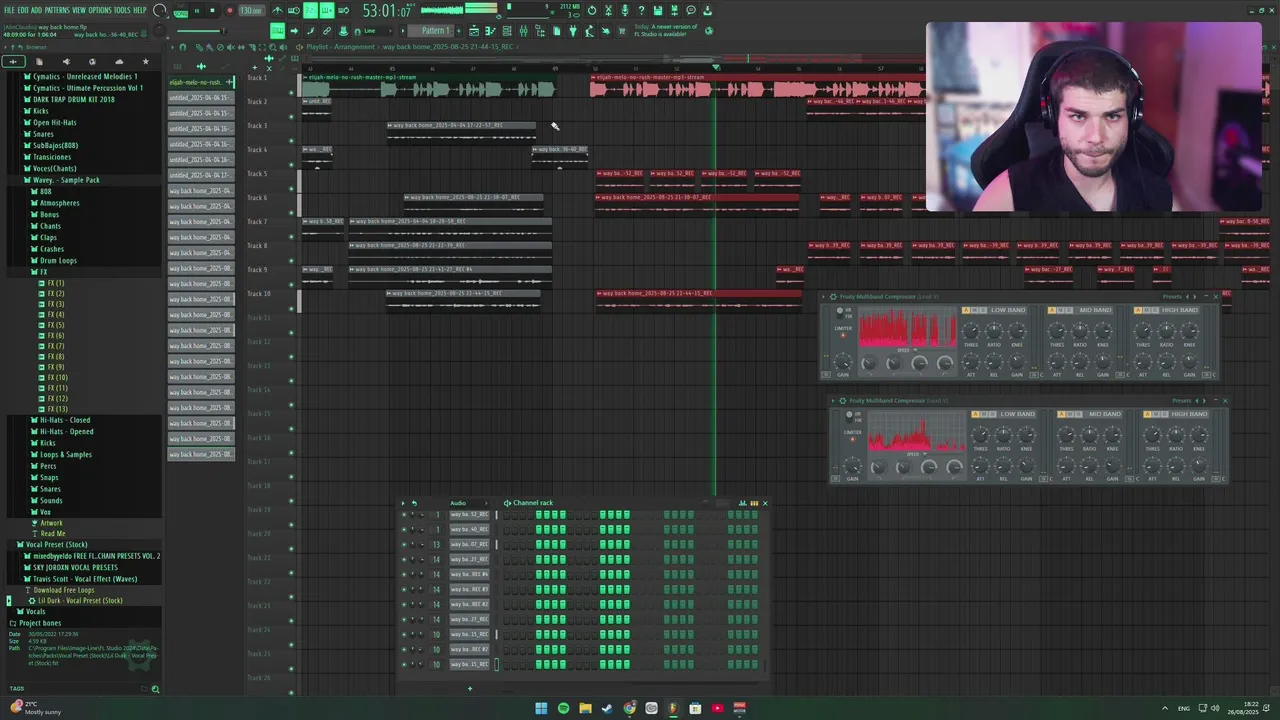Viewport: 1280px width, 720px height.
Task: Click the floppy disk save icon
Action: [657, 10]
